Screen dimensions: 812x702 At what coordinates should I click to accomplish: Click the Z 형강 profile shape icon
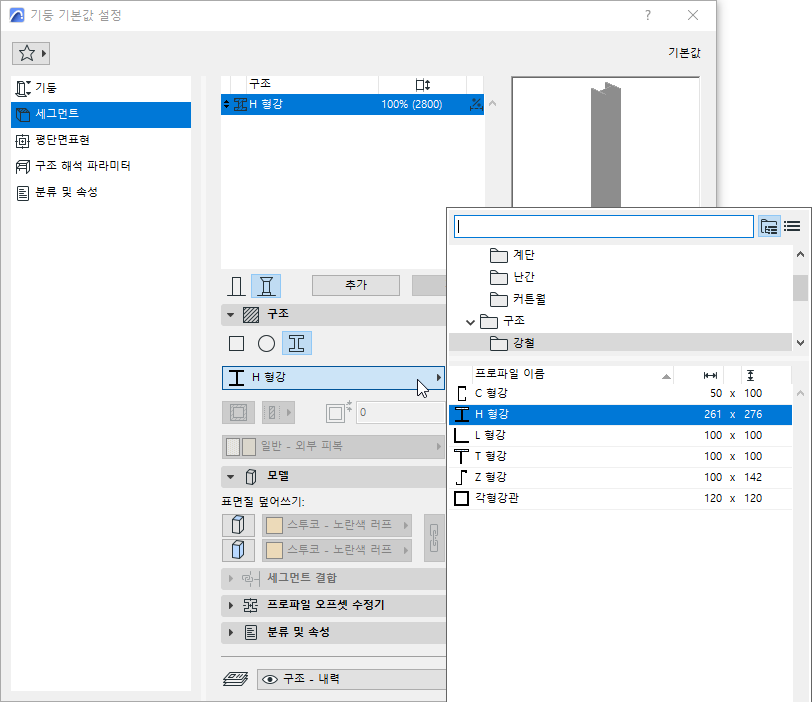pyautogui.click(x=461, y=477)
